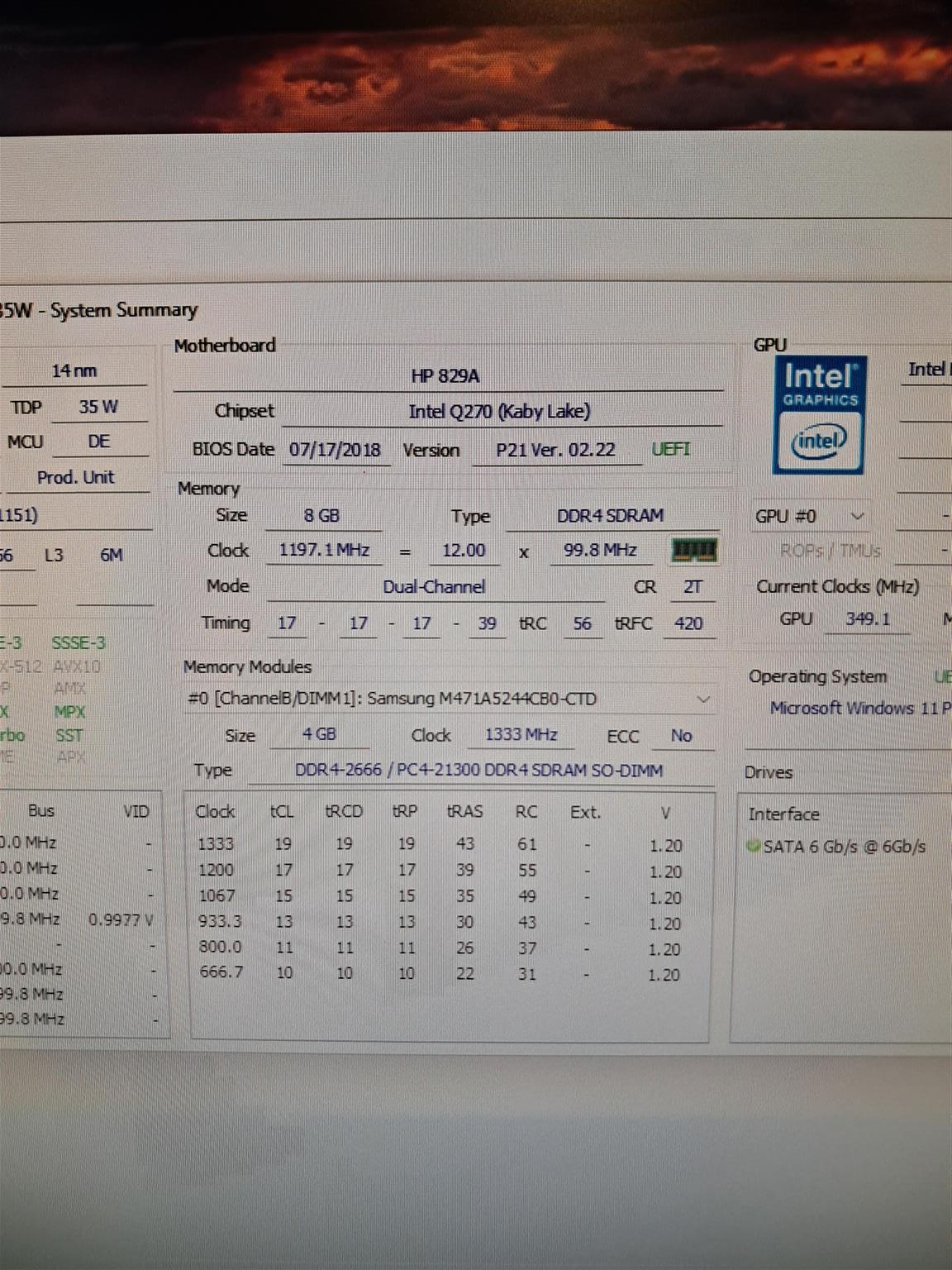
Task: Click the Intel Graphics logo
Action: coord(818,415)
